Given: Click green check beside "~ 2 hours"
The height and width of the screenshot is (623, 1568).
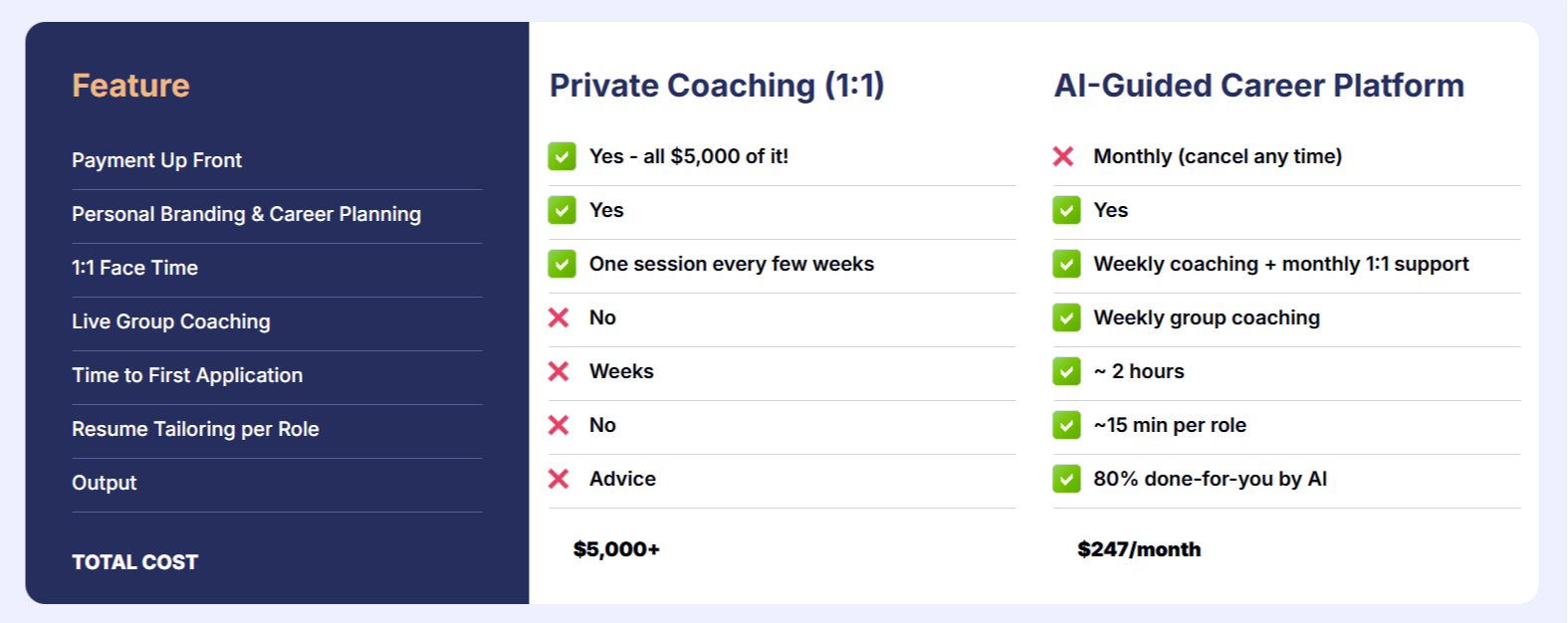Looking at the screenshot, I should pos(1066,371).
